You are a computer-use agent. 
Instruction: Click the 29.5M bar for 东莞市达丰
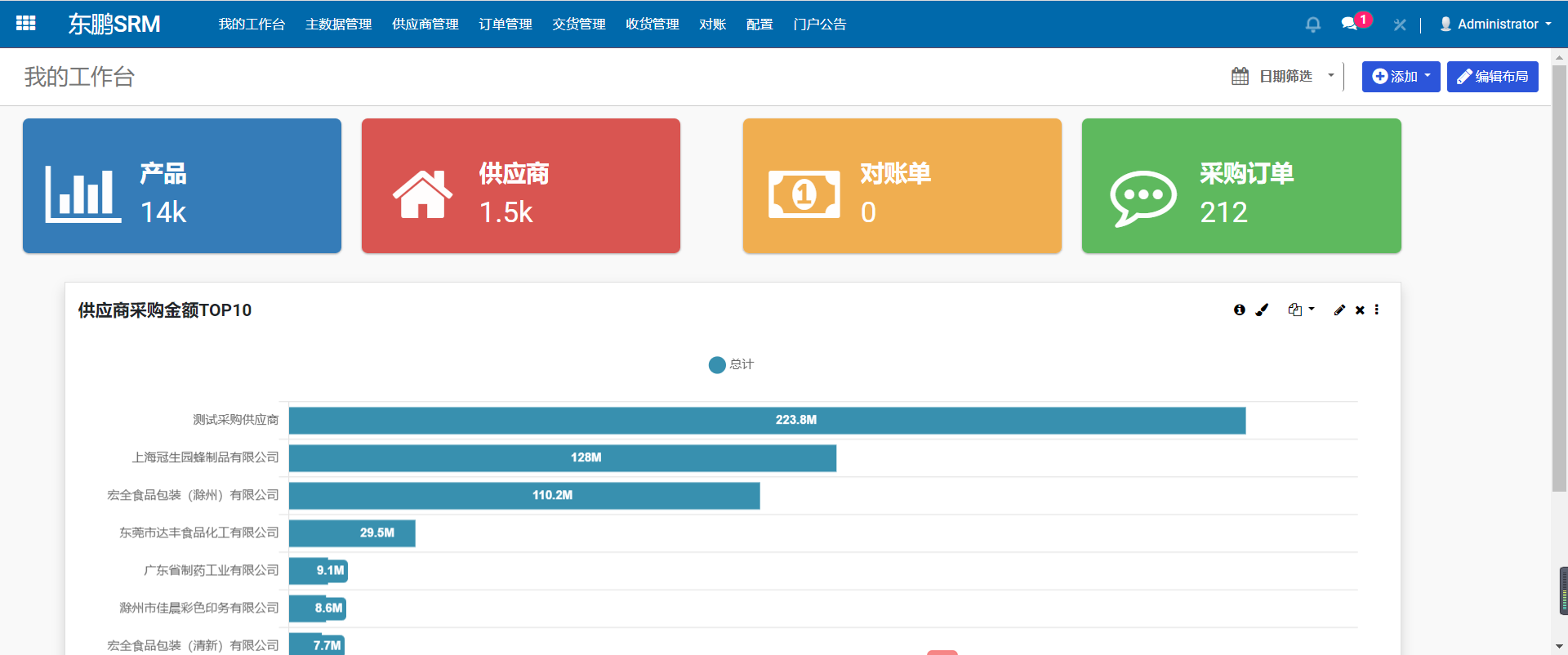tap(352, 533)
